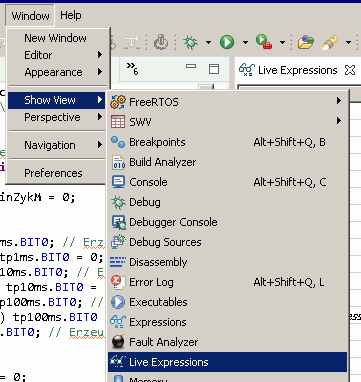This screenshot has height=382, width=361.
Task: Click the Debug Sources icon
Action: (118, 242)
